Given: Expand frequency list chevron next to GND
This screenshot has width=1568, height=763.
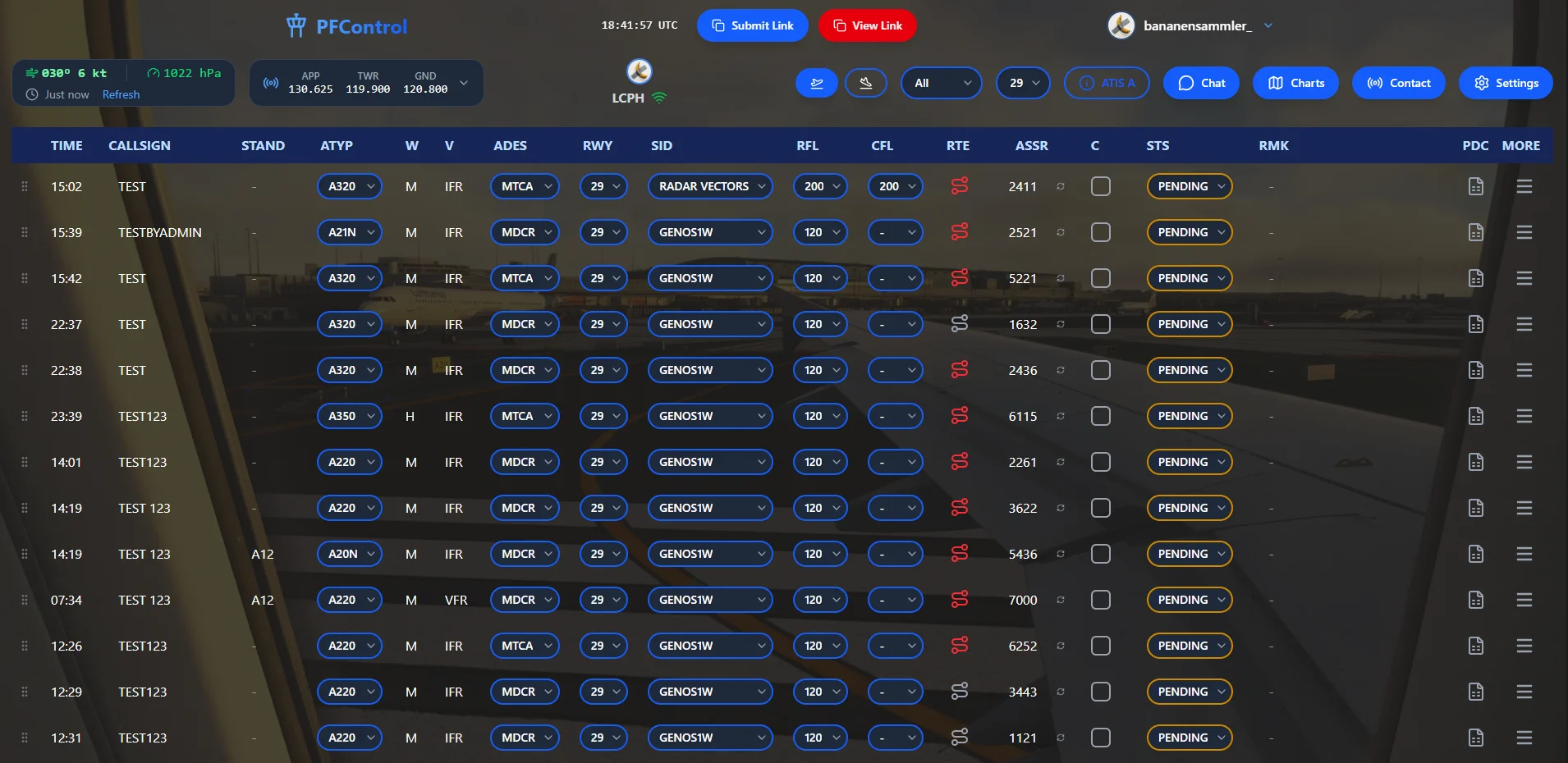Looking at the screenshot, I should pyautogui.click(x=464, y=83).
